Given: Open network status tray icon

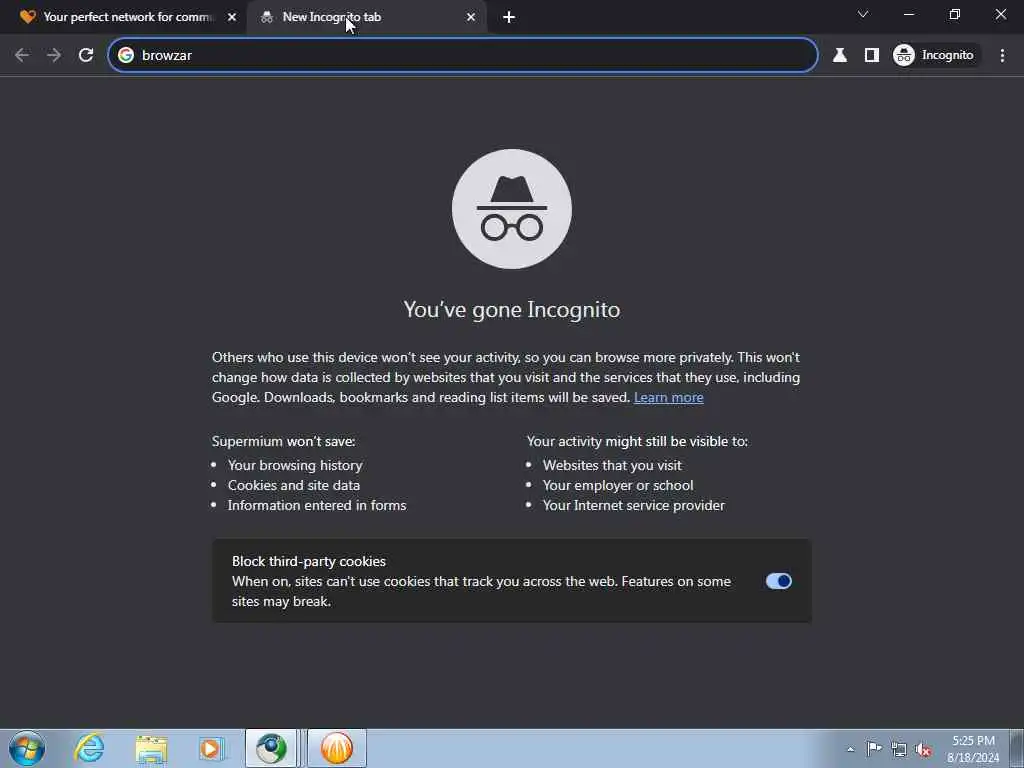Looking at the screenshot, I should [x=899, y=750].
